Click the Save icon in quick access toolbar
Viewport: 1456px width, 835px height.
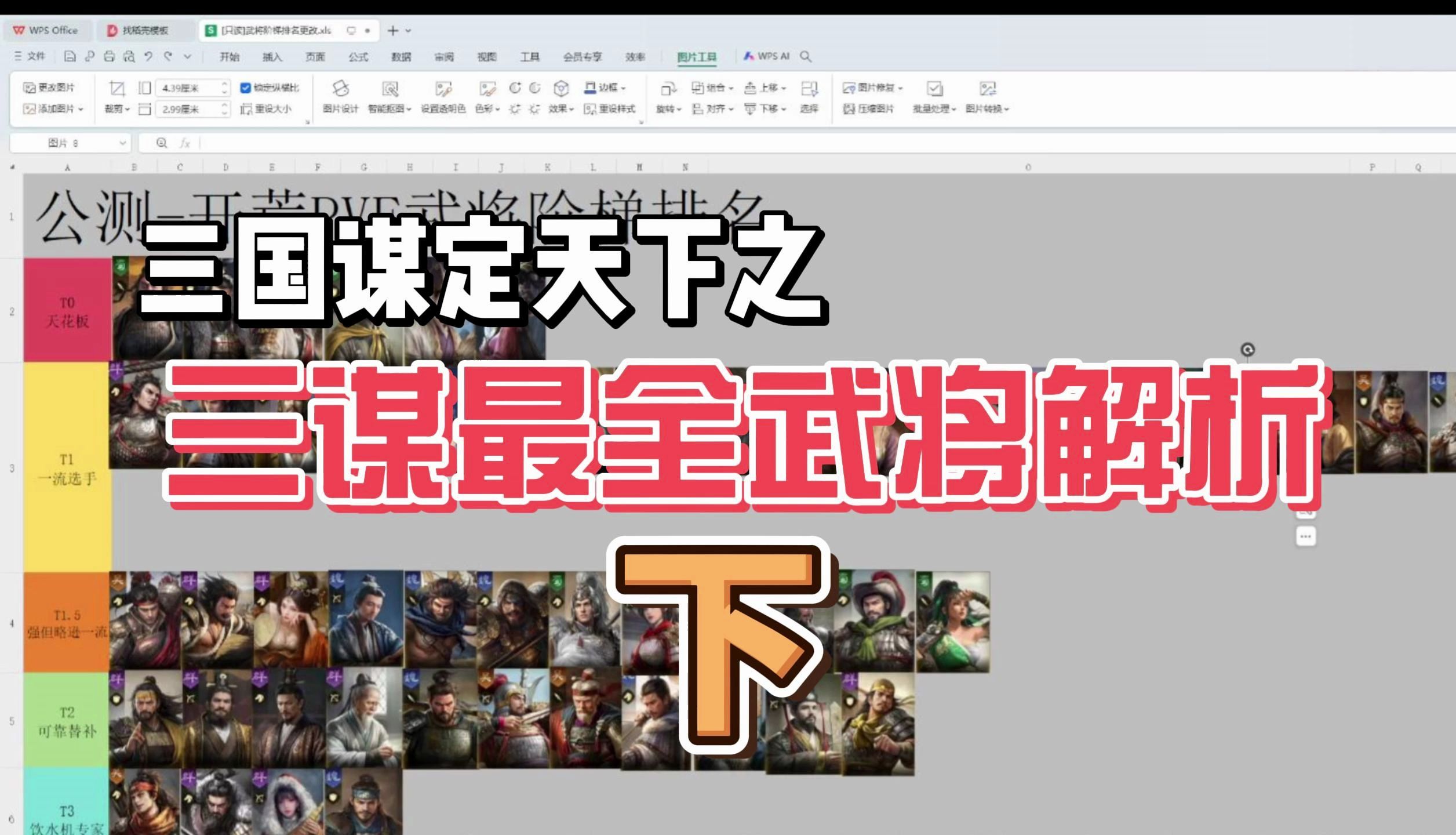pyautogui.click(x=70, y=56)
